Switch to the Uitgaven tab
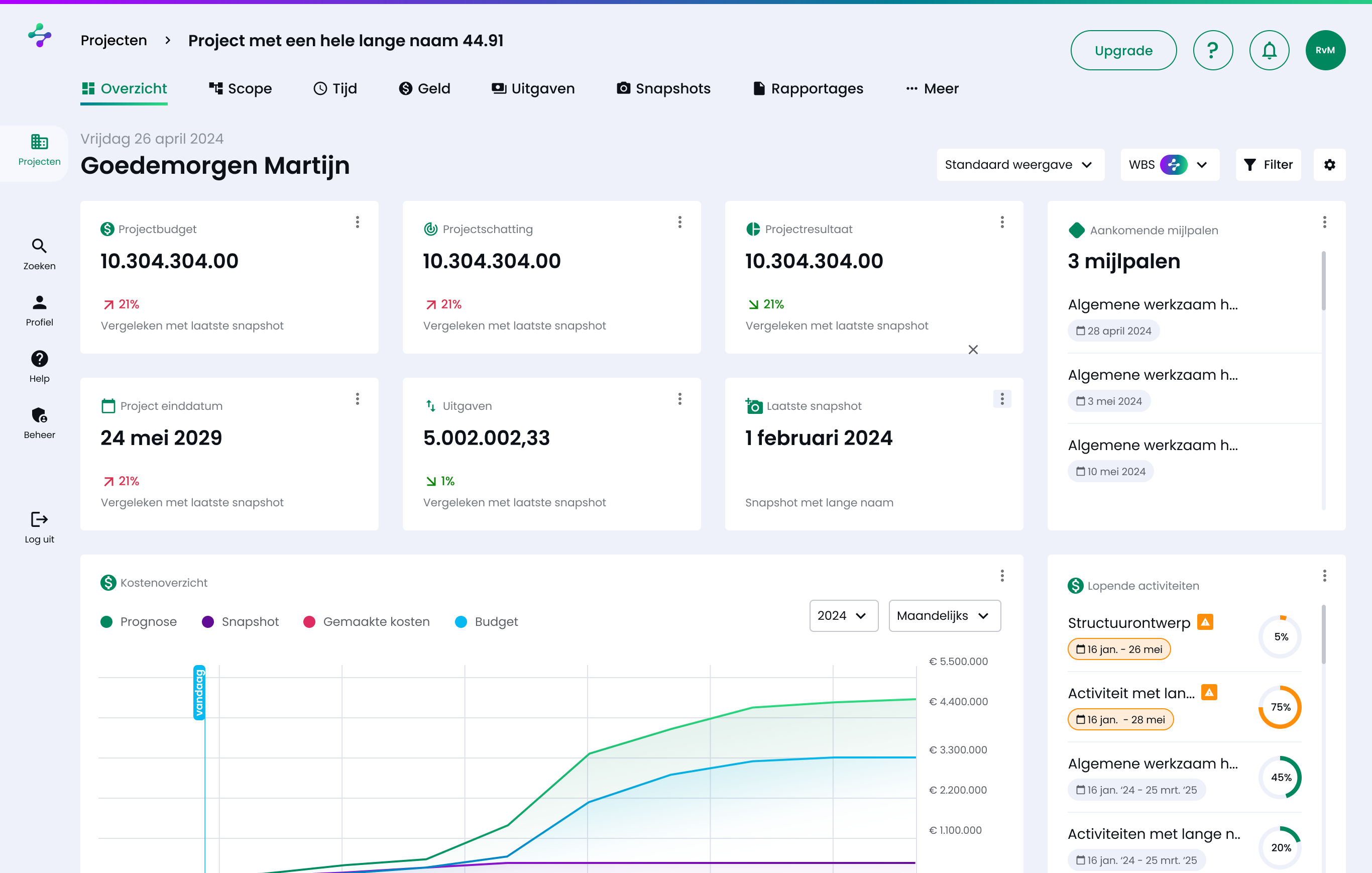Viewport: 1372px width, 873px height. 533,89
